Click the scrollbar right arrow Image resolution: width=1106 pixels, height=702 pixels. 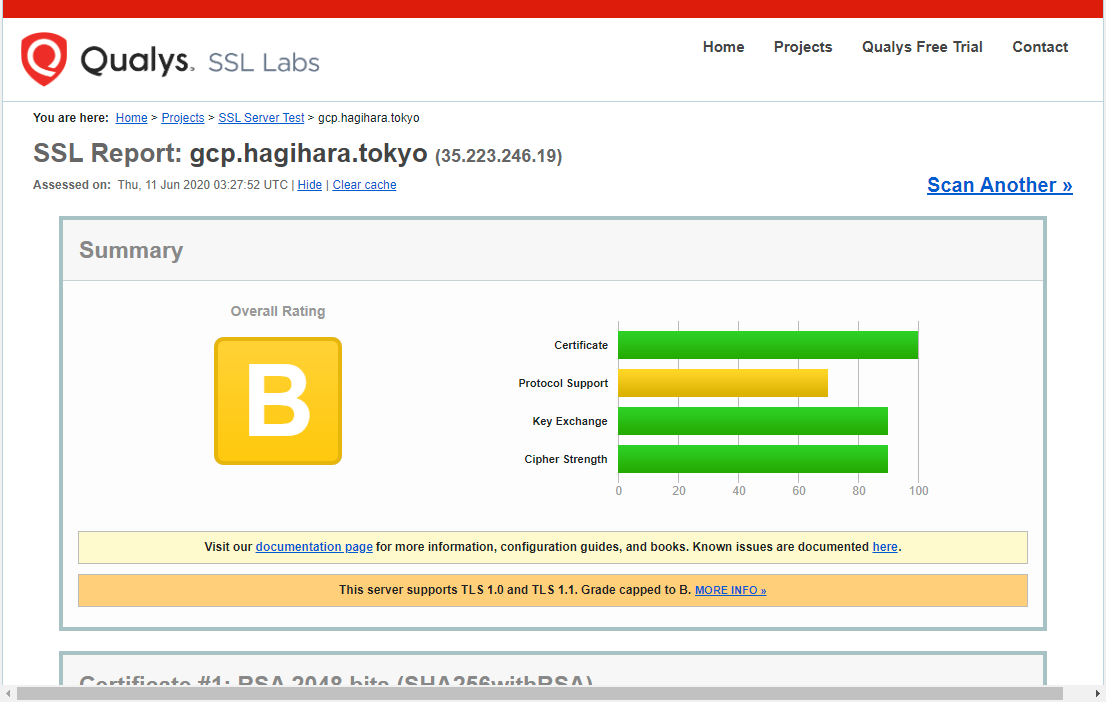click(1098, 694)
